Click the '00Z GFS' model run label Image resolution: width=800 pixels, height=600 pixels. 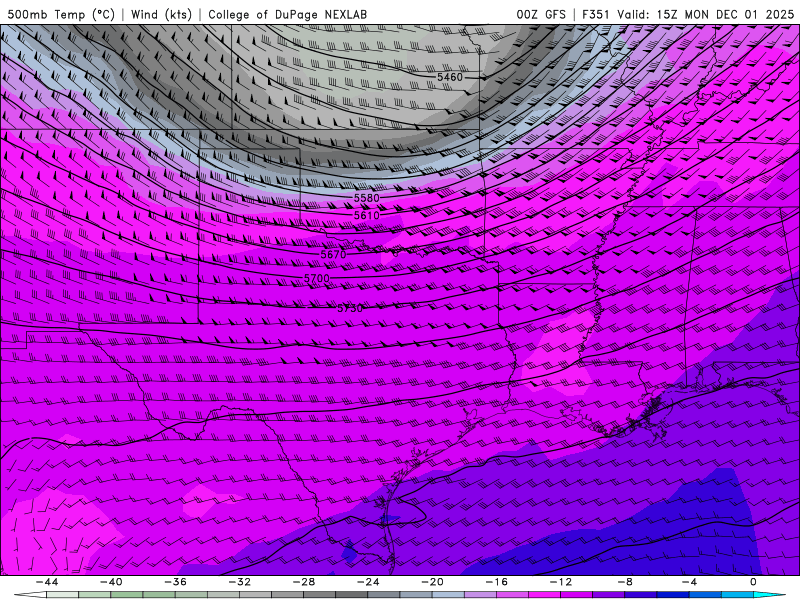coord(541,14)
